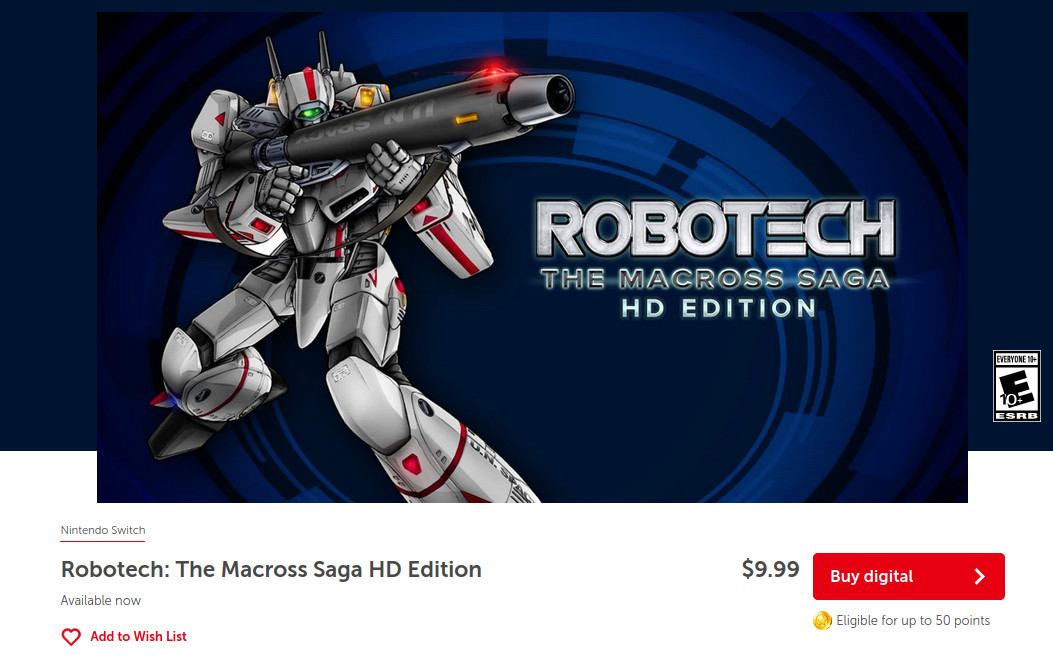The height and width of the screenshot is (656, 1053).
Task: Click the $9.99 price label
Action: (770, 569)
